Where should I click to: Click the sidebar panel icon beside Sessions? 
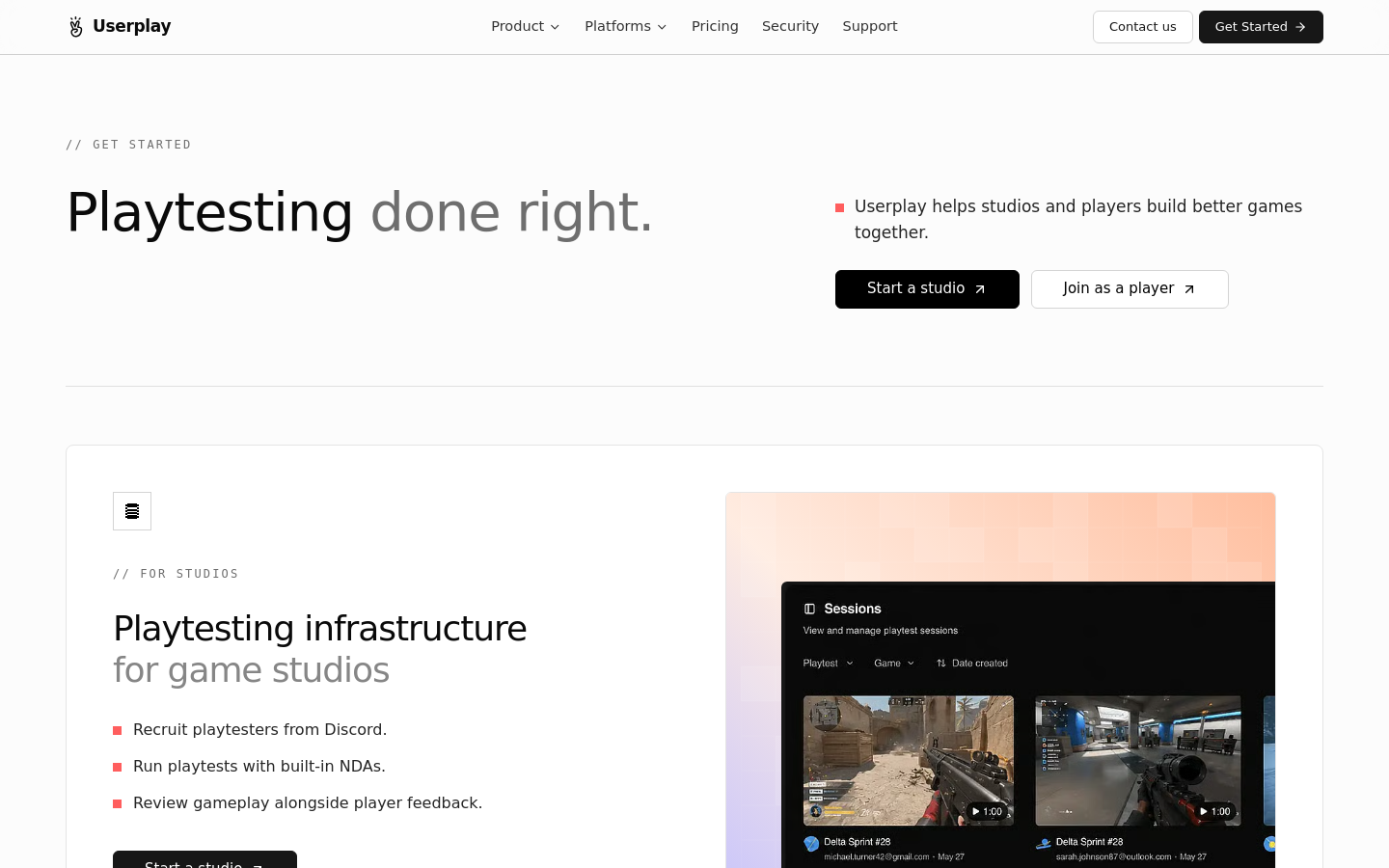(809, 609)
